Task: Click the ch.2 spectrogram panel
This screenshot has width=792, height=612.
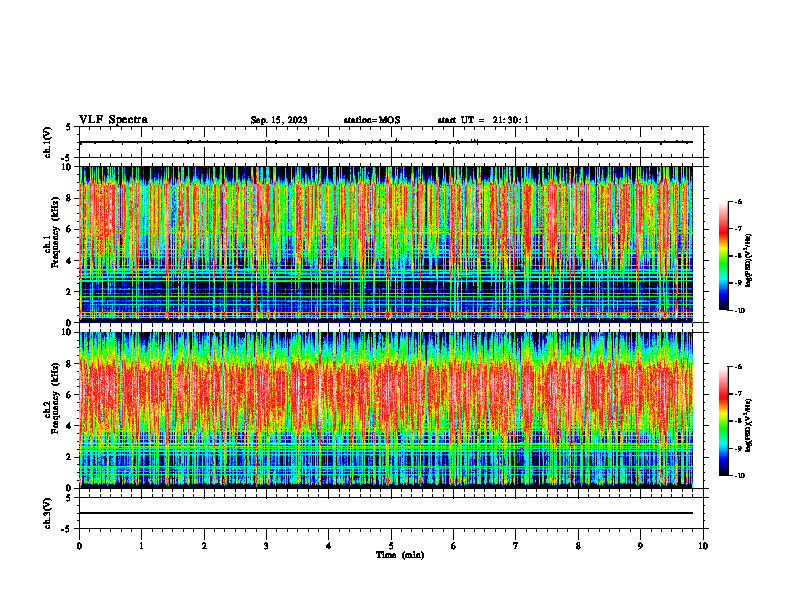Action: (x=386, y=410)
